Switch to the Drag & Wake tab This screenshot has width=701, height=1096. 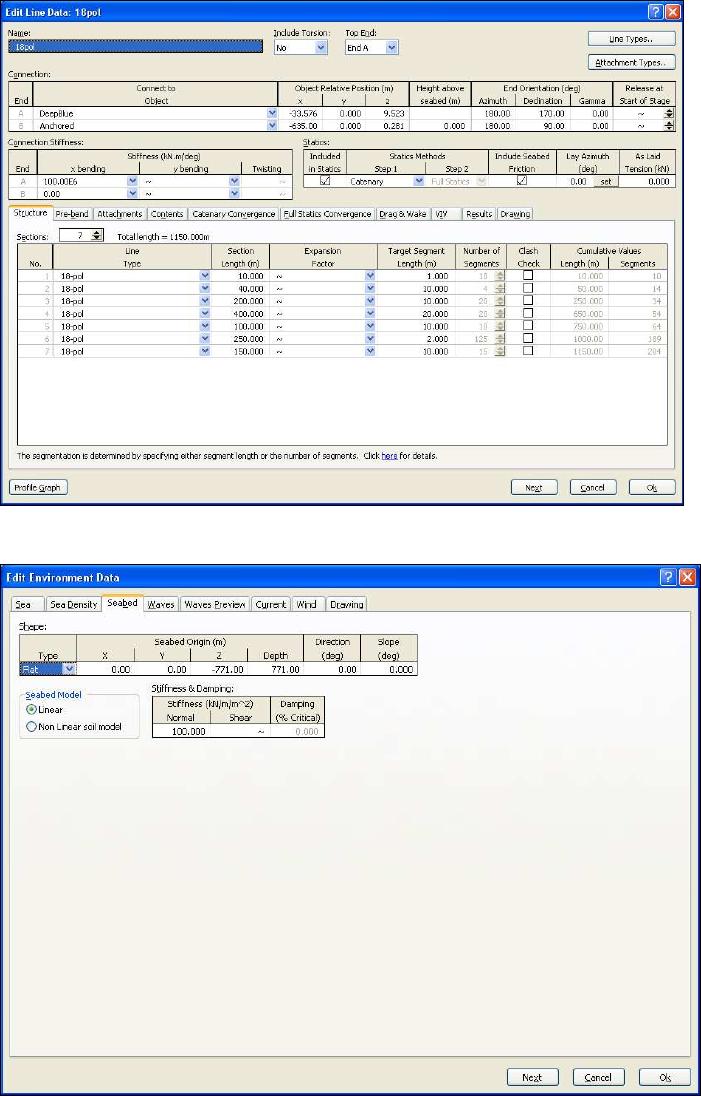pyautogui.click(x=402, y=214)
